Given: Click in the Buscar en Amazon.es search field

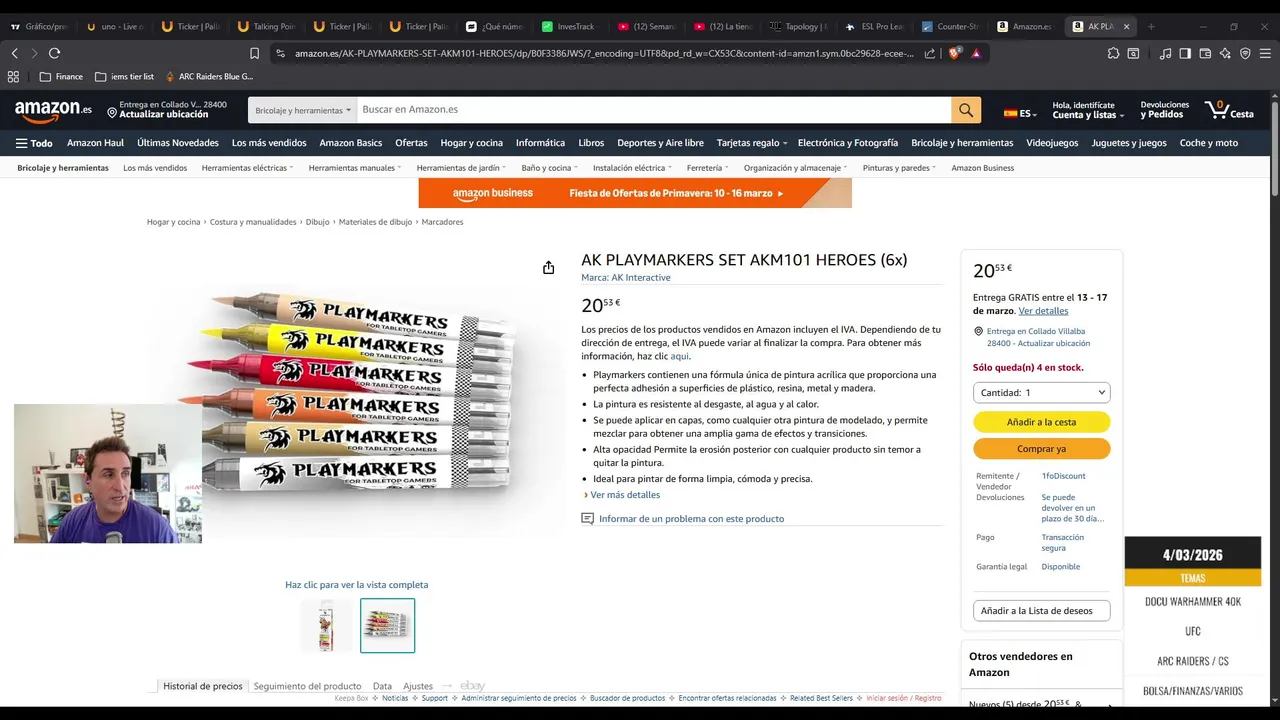Looking at the screenshot, I should 653,110.
